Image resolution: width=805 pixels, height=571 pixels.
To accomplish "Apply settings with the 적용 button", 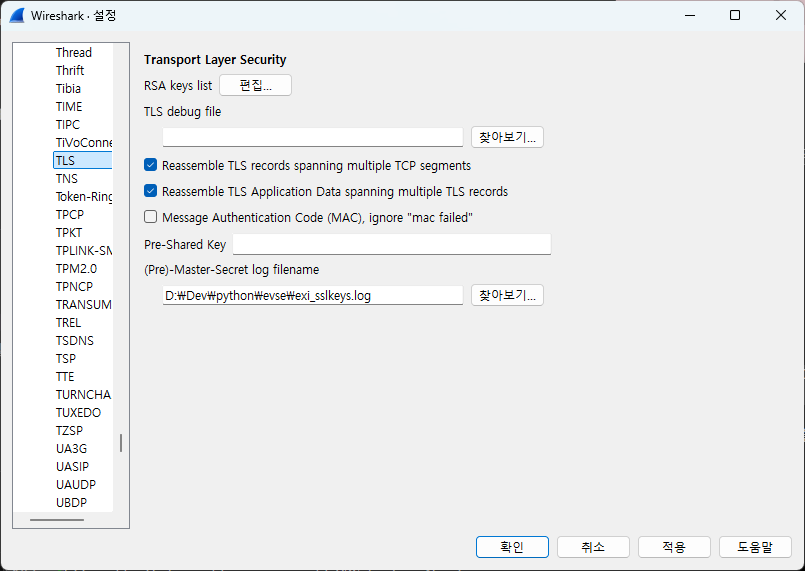I will [674, 547].
